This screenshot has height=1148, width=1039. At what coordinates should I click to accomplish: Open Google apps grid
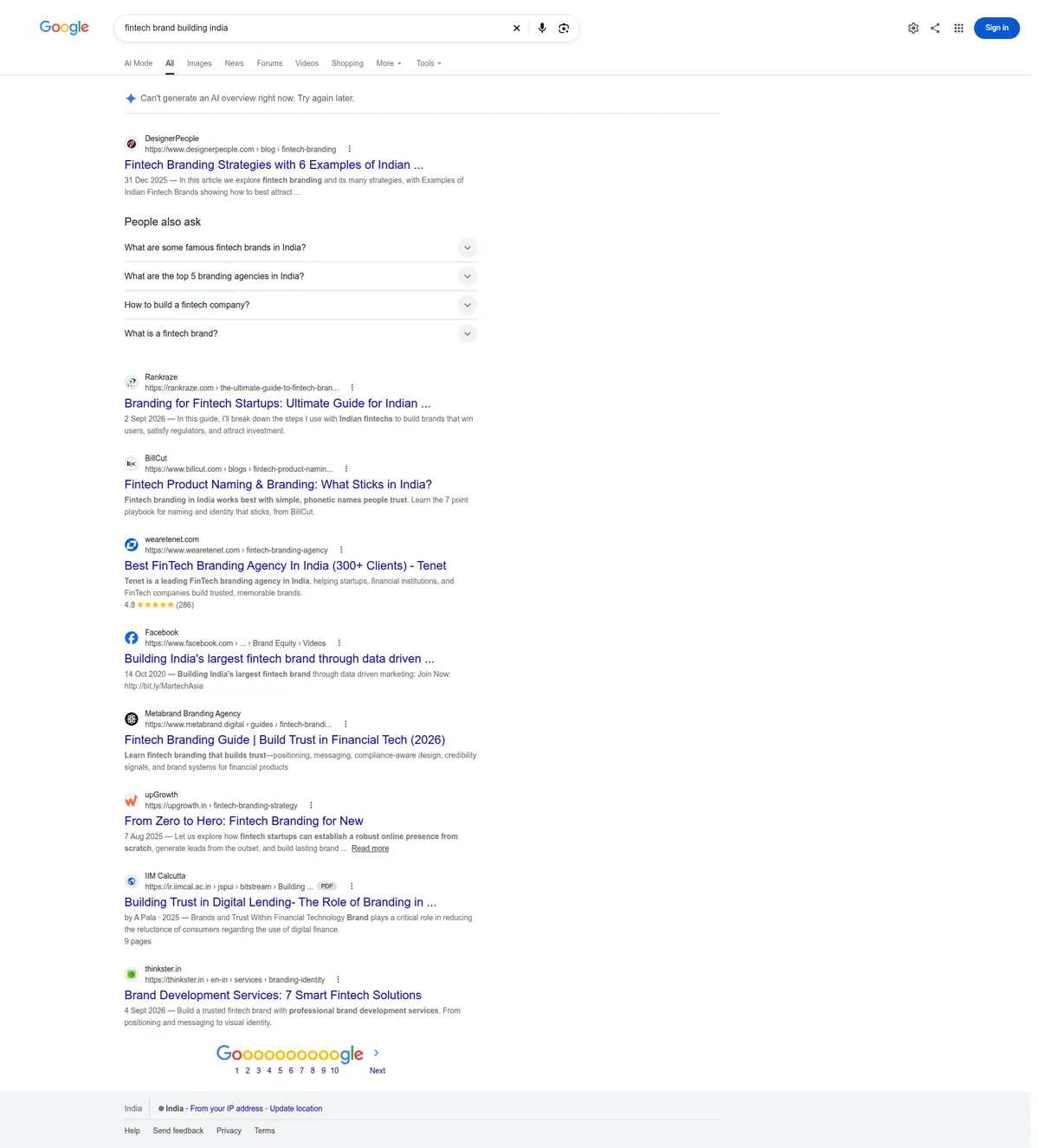tap(958, 28)
